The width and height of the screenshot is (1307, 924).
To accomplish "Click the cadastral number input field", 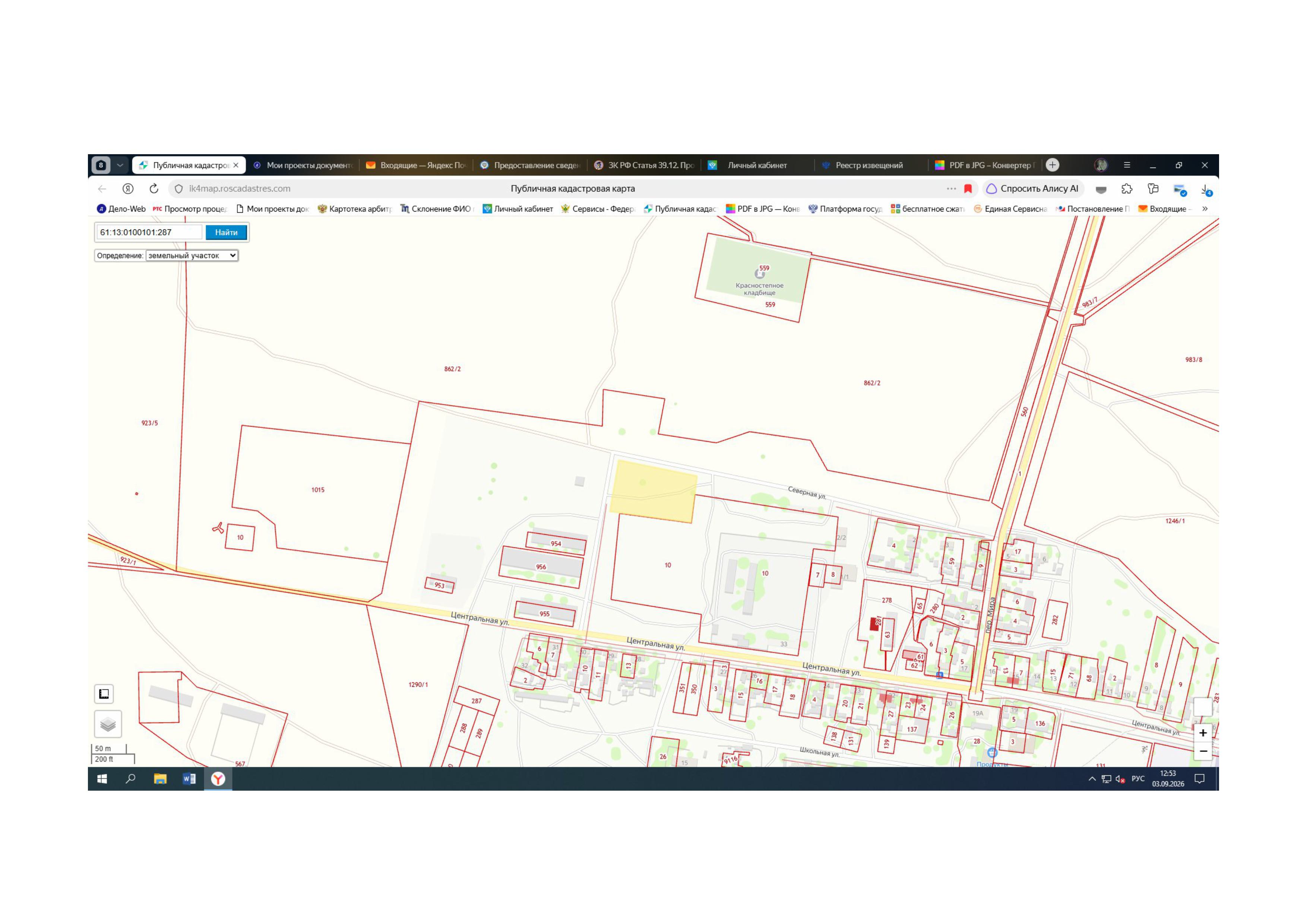I will (x=149, y=232).
